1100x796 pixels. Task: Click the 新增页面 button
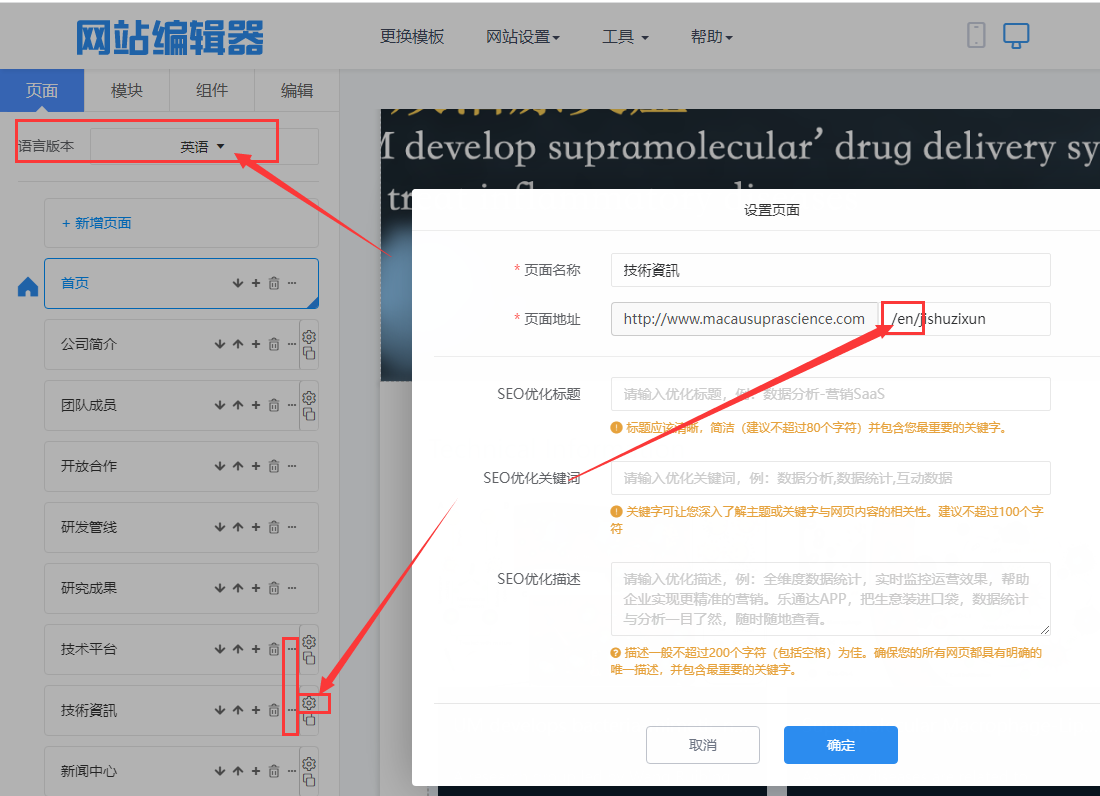pyautogui.click(x=181, y=223)
